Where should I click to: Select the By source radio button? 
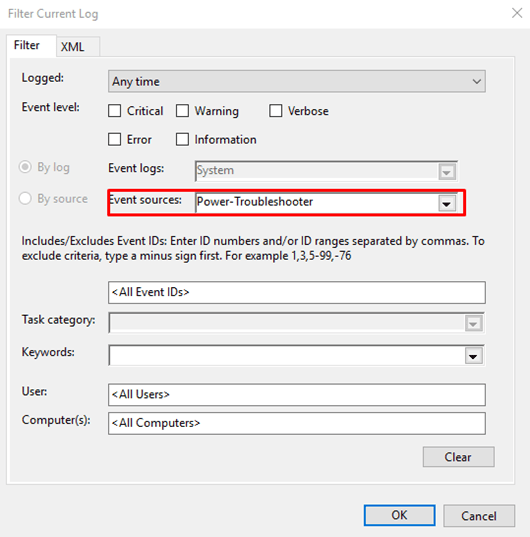tap(25, 198)
